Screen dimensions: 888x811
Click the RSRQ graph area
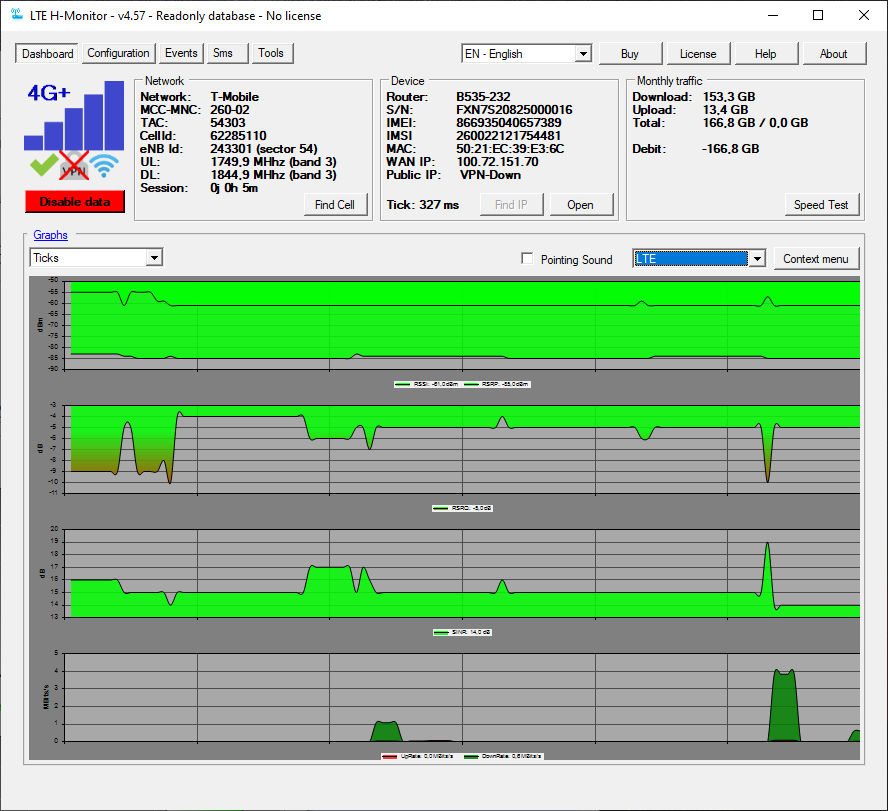(x=462, y=449)
